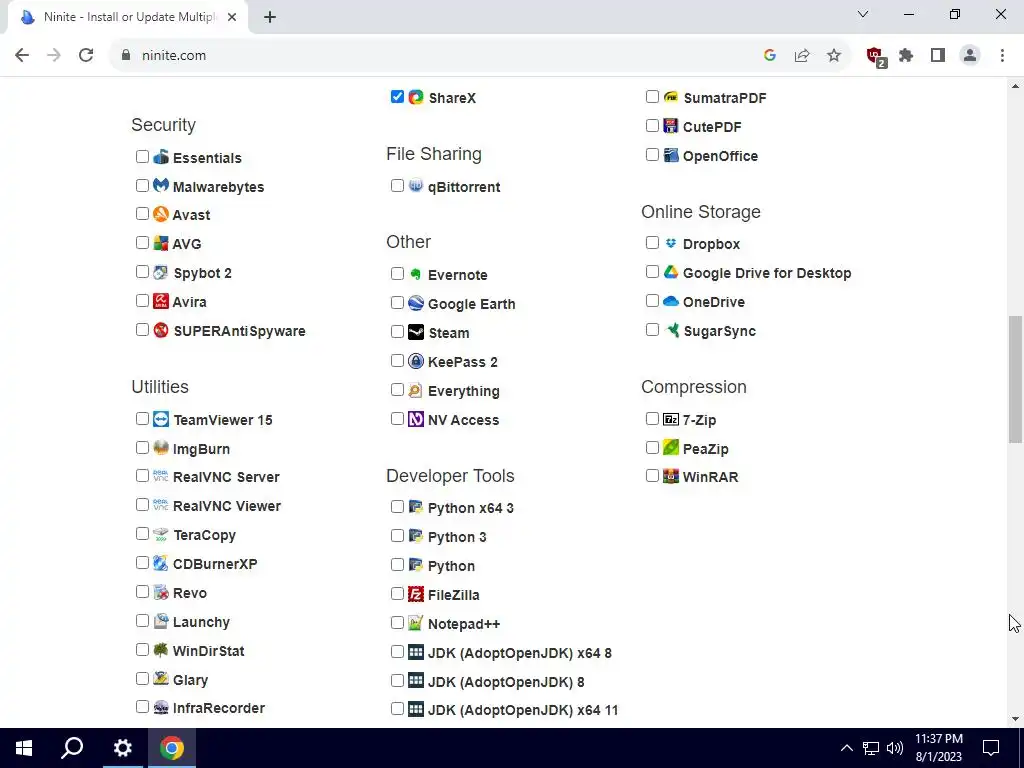Click the Steam icon

pos(416,332)
